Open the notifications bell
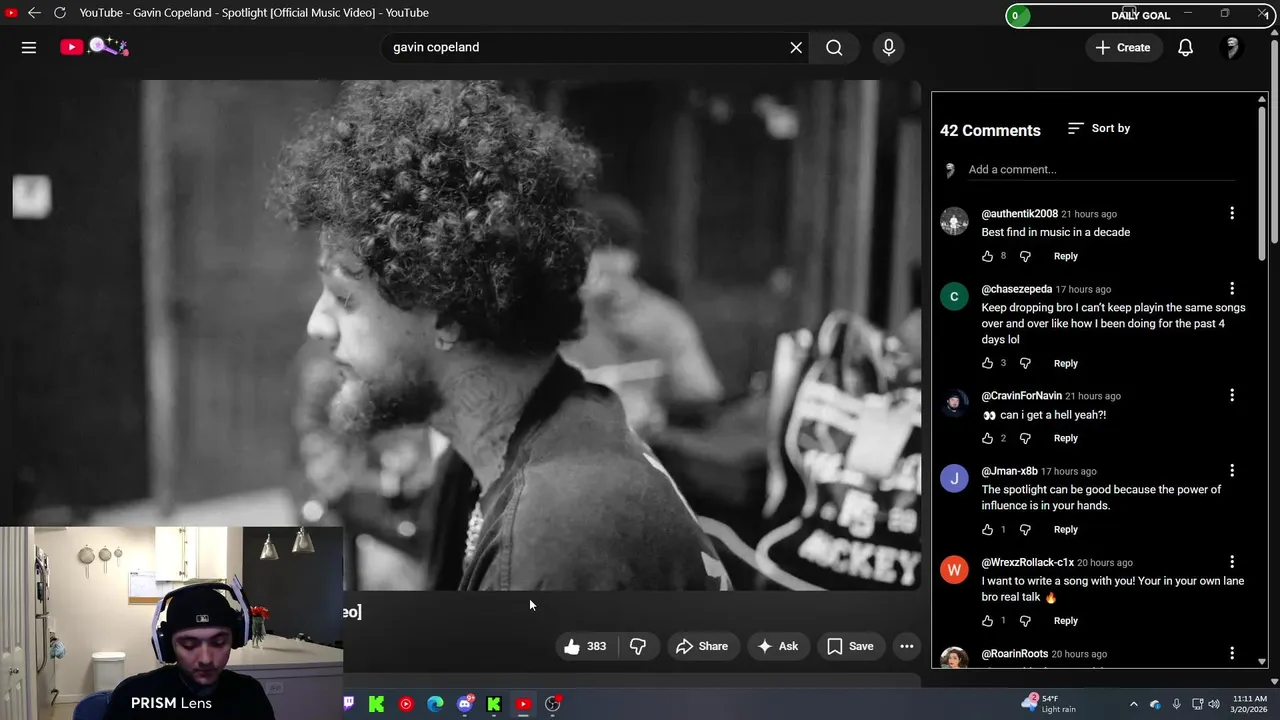 [x=1185, y=47]
